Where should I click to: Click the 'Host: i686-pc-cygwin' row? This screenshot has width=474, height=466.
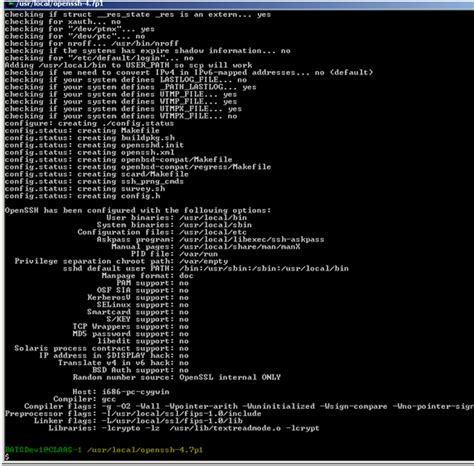121,392
